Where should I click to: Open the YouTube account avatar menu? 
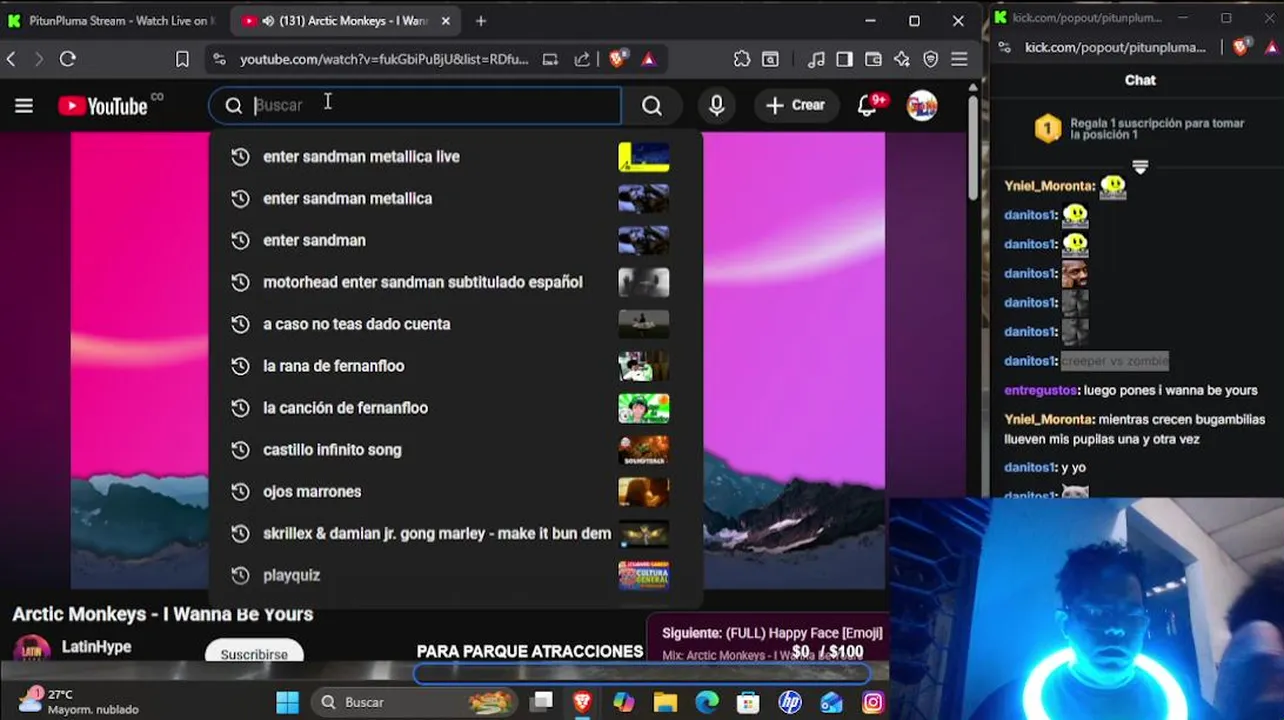click(x=922, y=105)
